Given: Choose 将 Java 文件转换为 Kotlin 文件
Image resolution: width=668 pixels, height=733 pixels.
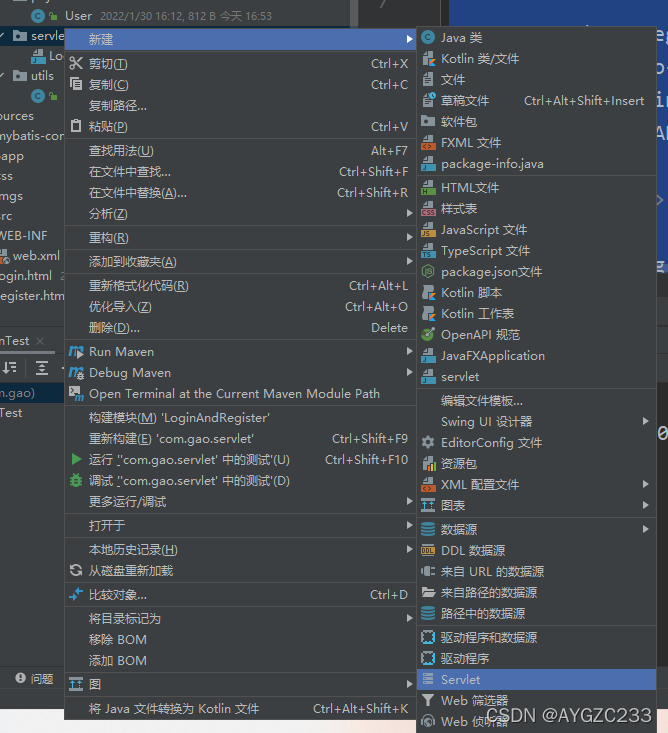Looking at the screenshot, I should (x=240, y=709).
